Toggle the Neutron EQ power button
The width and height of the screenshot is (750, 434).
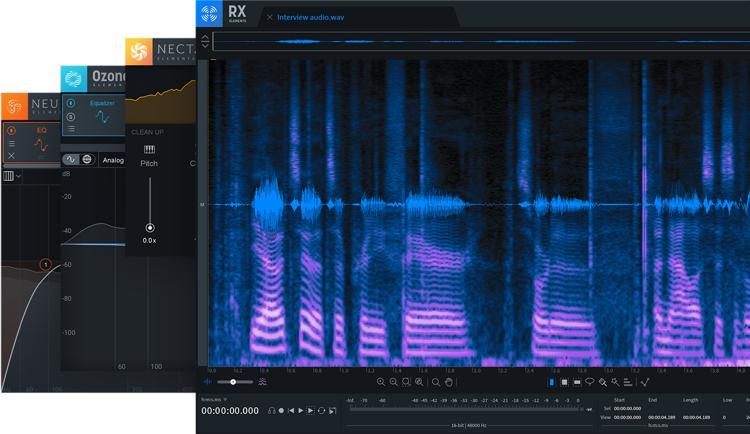click(x=11, y=130)
